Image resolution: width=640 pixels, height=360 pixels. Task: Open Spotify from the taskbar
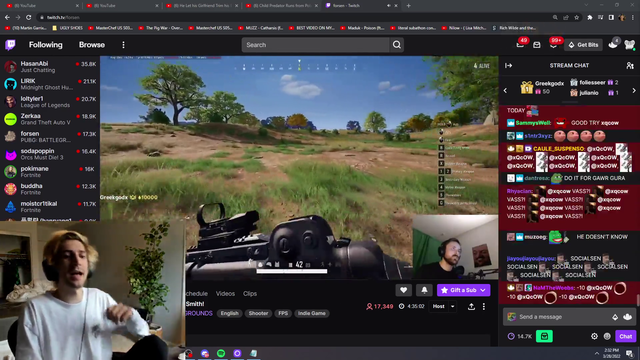(x=221, y=353)
